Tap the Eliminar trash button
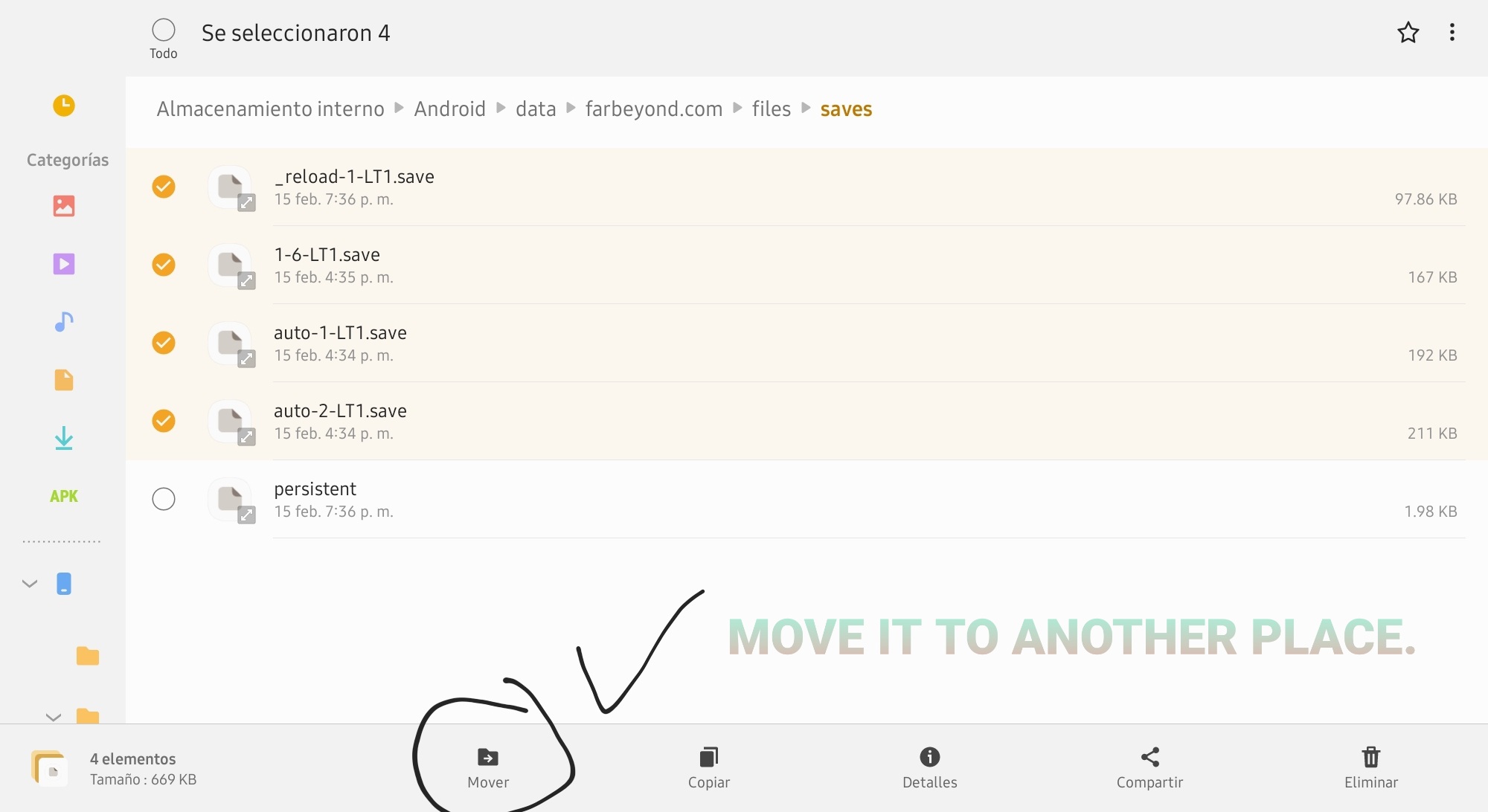This screenshot has height=812, width=1488. click(1370, 767)
